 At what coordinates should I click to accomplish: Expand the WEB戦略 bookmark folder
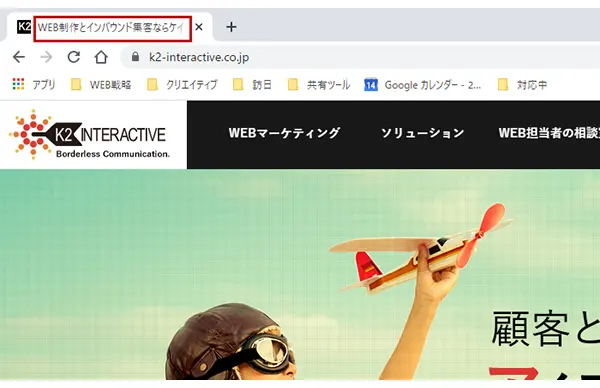click(x=101, y=85)
